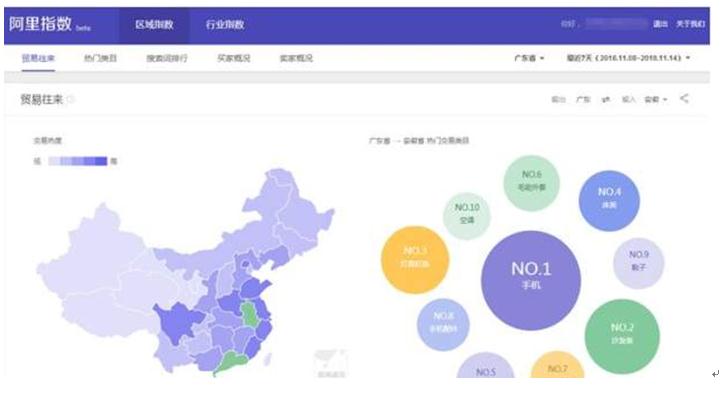
Task: Select the blue NO.4 bubble
Action: (x=609, y=200)
